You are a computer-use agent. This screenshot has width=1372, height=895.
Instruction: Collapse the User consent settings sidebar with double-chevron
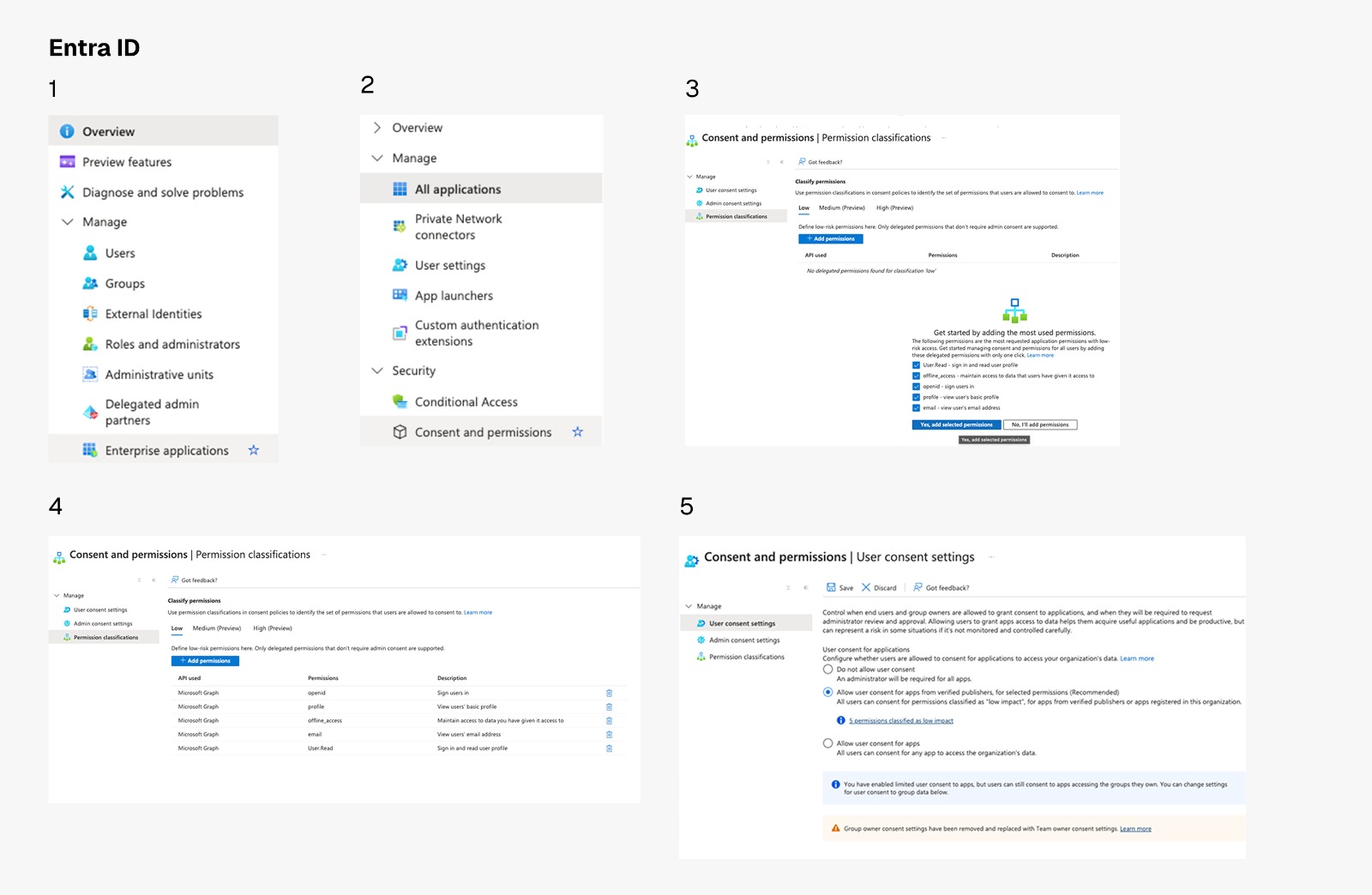(x=805, y=587)
